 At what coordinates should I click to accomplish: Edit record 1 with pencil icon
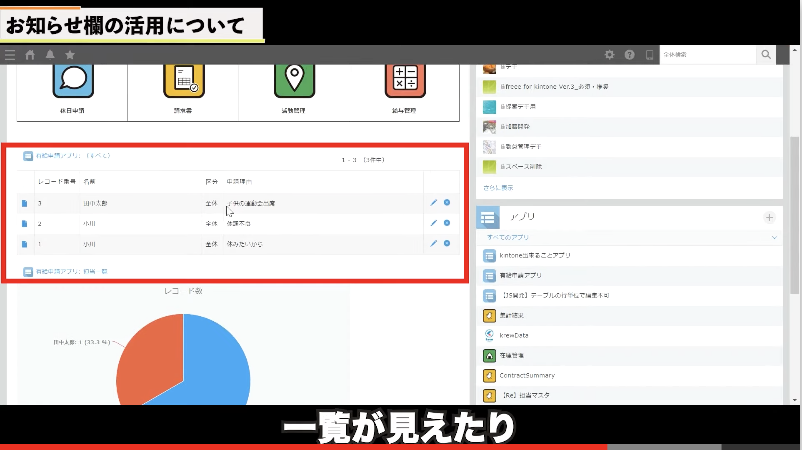[433, 243]
